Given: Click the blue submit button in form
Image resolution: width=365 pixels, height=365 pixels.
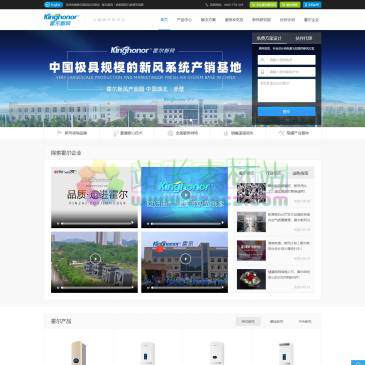Looking at the screenshot, I should (286, 112).
